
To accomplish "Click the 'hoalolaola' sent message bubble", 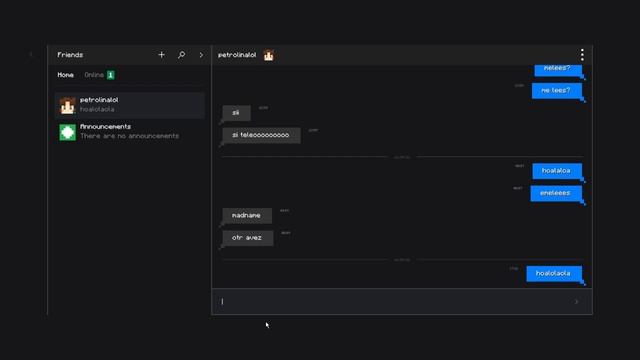I will (x=554, y=273).
